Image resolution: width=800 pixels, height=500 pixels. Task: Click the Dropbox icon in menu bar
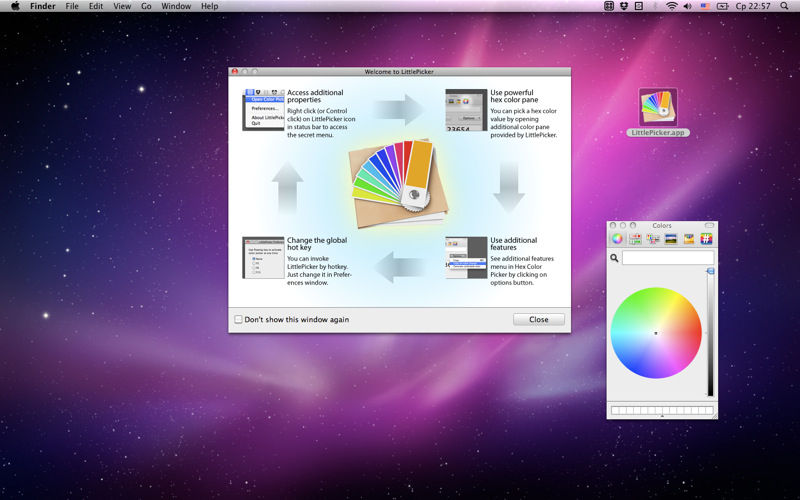pos(623,6)
